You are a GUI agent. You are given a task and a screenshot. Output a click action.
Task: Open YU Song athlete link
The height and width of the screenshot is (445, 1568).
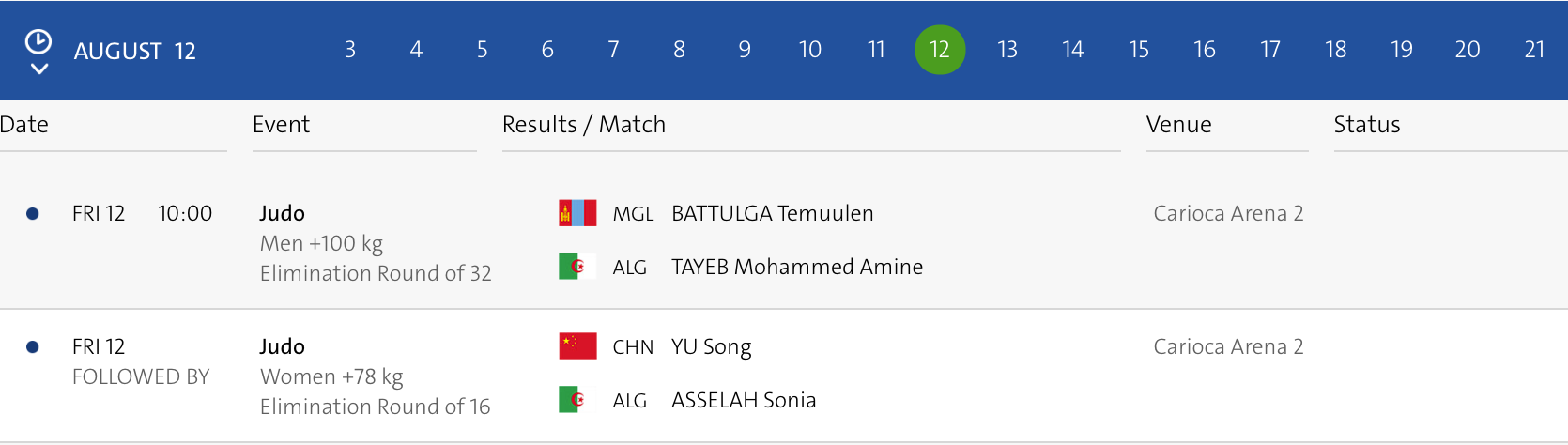tap(711, 346)
